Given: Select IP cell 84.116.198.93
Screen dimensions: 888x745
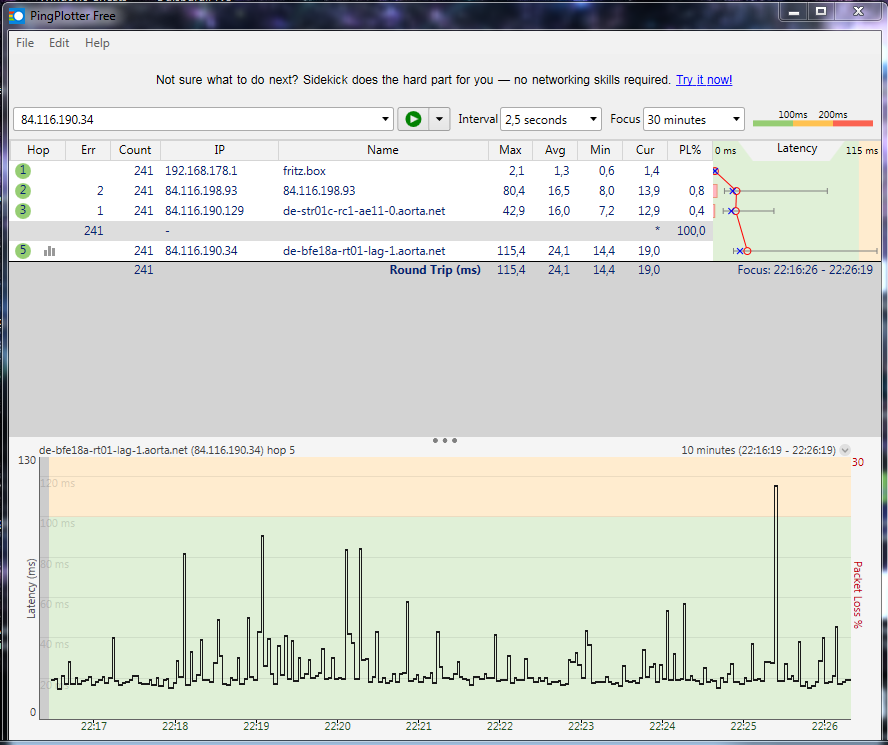Looking at the screenshot, I should pos(201,191).
